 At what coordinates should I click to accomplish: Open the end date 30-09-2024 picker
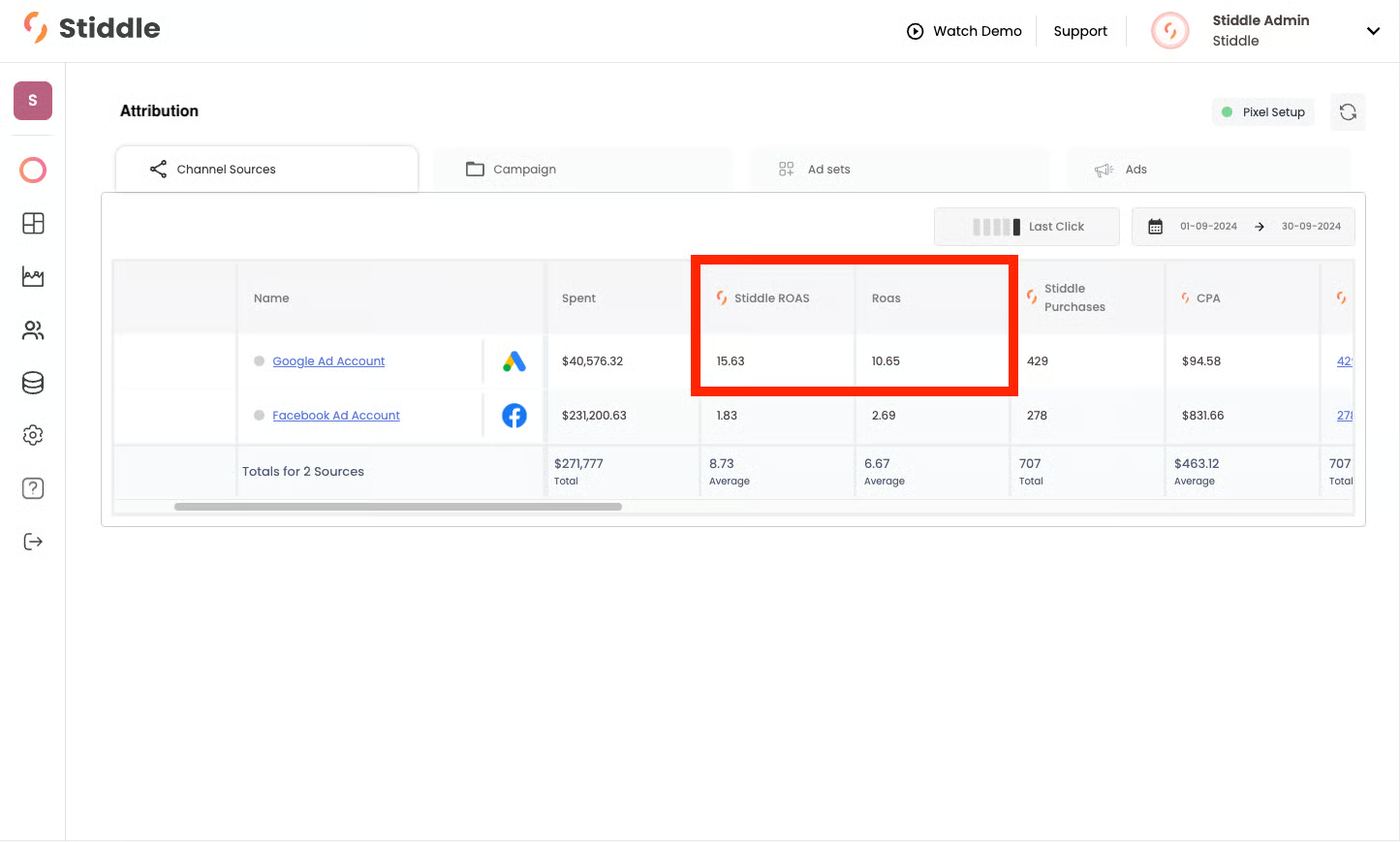pos(1311,227)
